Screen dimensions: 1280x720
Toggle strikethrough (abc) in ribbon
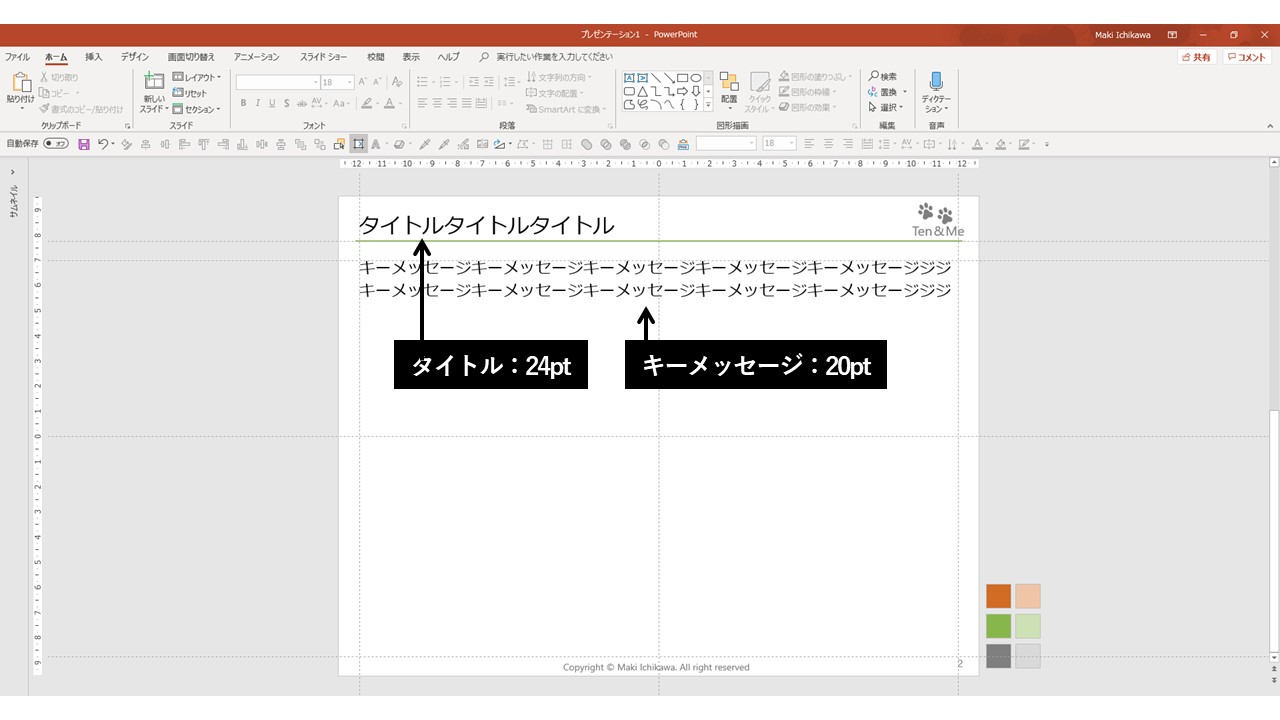point(301,103)
